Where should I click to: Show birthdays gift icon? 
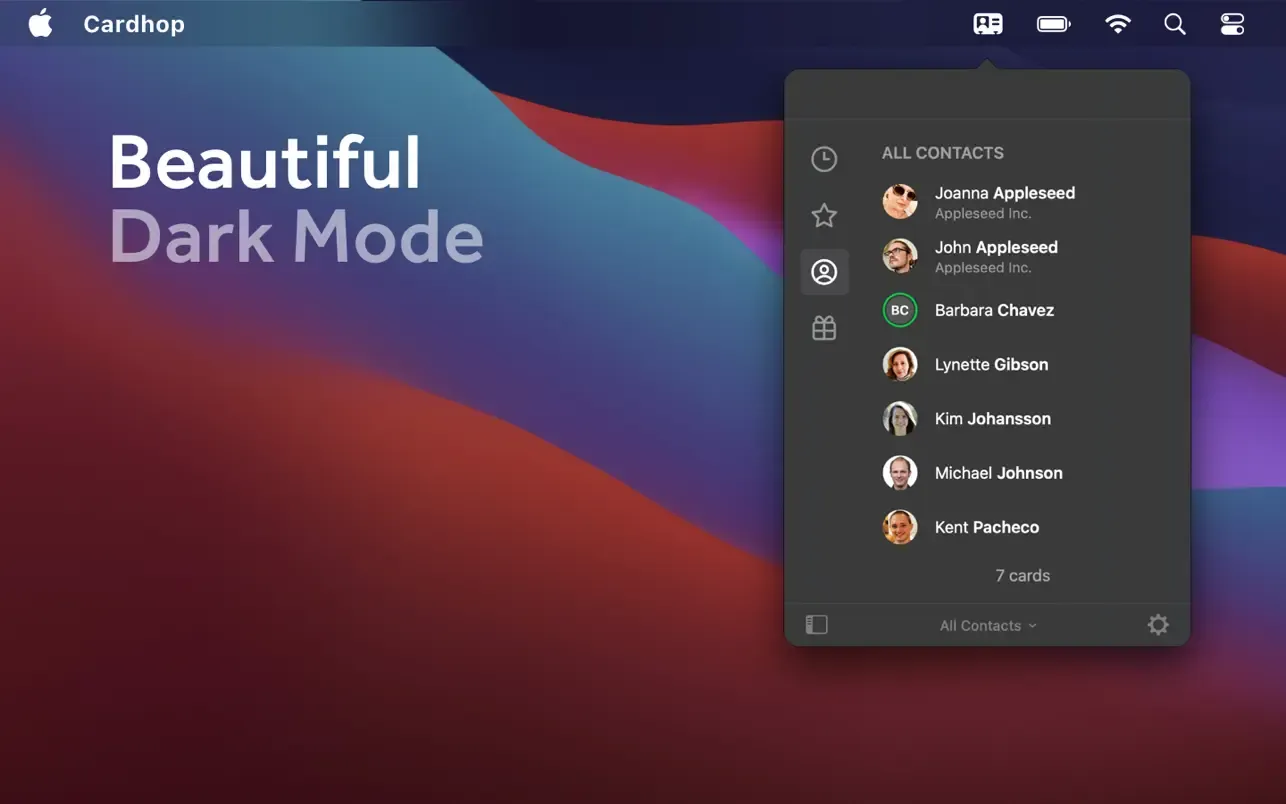pos(824,328)
